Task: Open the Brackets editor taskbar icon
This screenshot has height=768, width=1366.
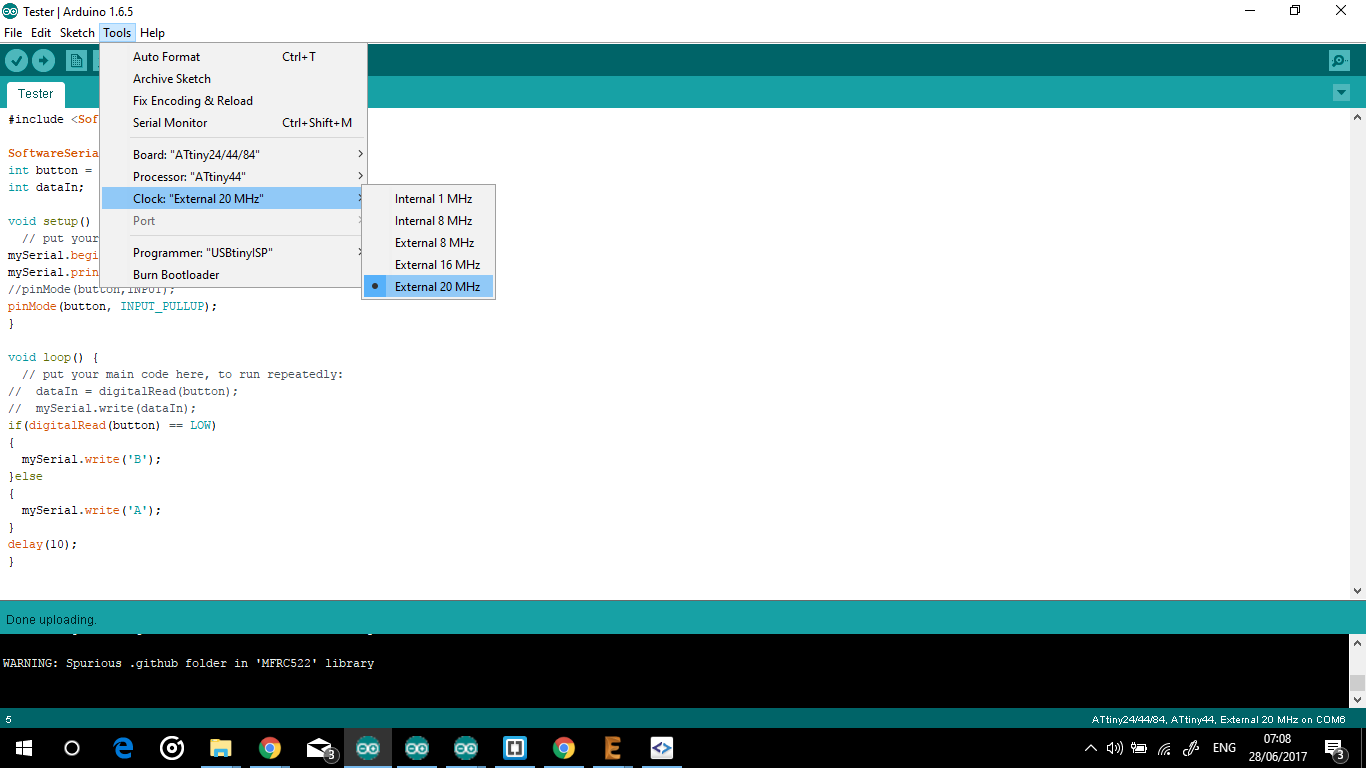Action: coord(515,748)
